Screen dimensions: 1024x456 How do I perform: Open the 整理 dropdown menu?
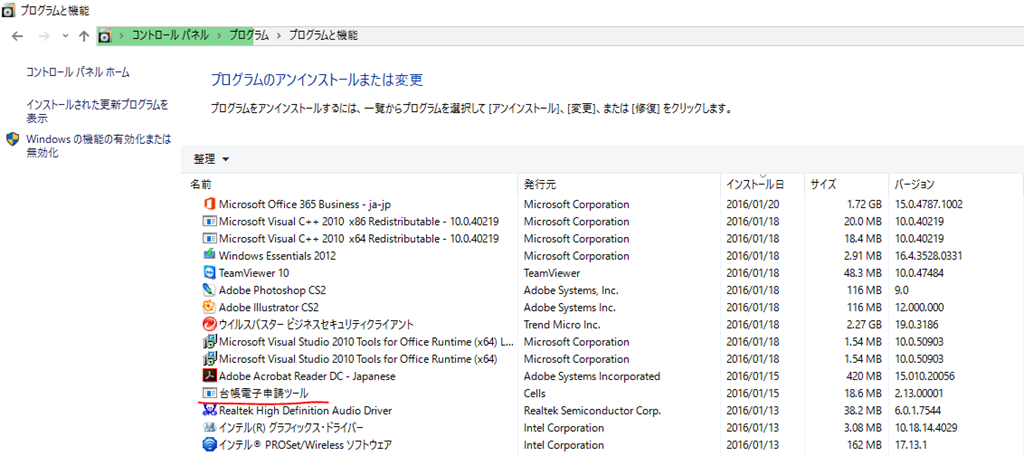pyautogui.click(x=212, y=159)
